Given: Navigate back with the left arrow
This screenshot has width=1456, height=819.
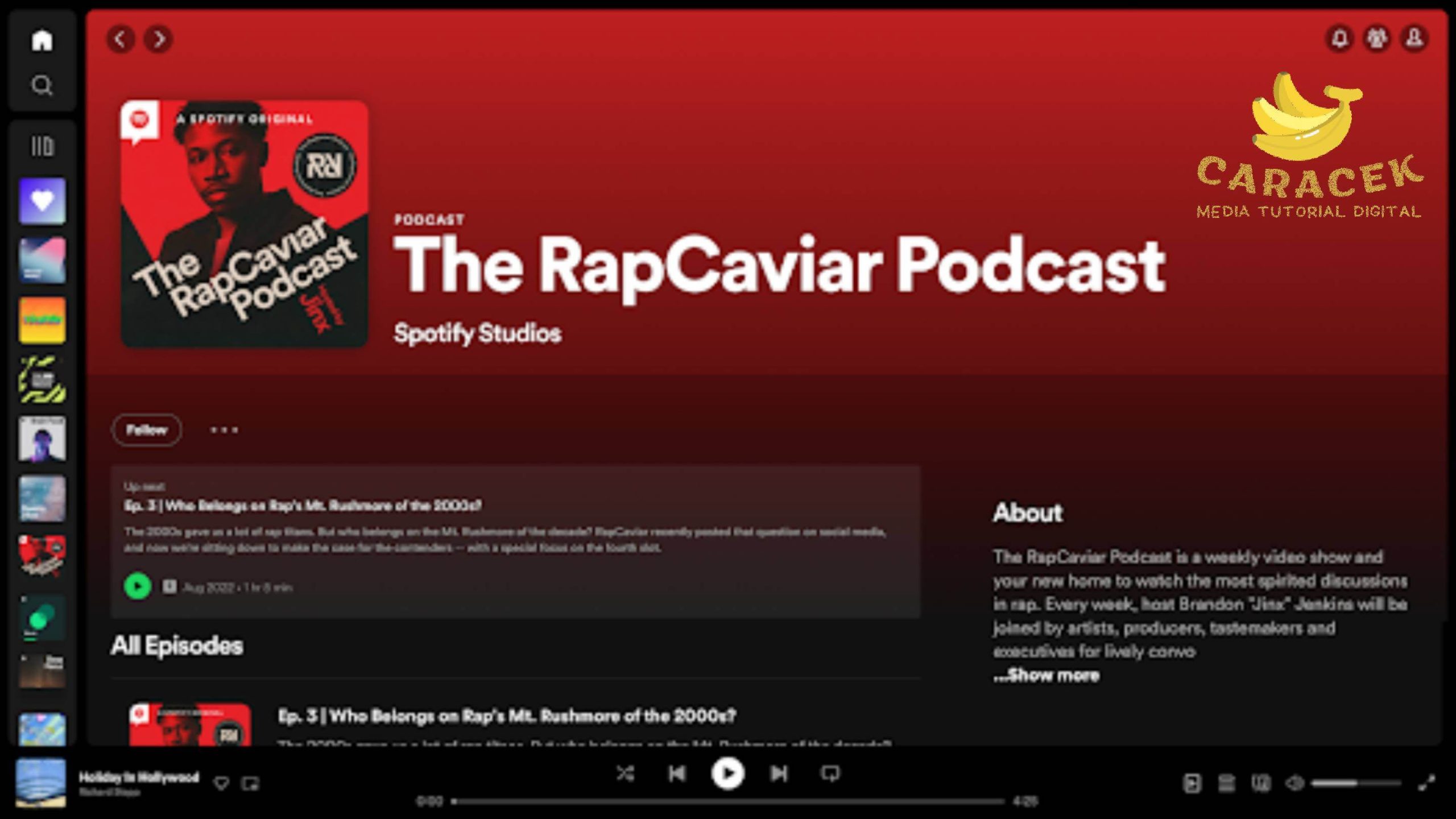Looking at the screenshot, I should 121,39.
